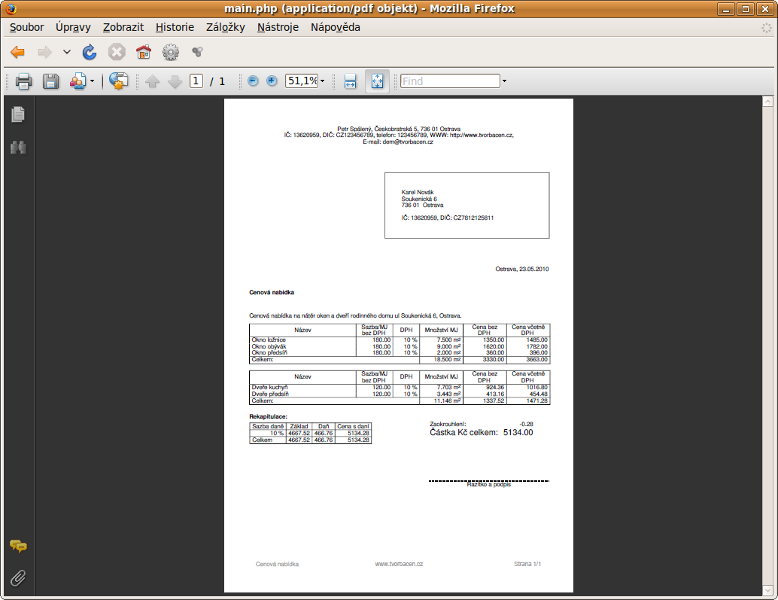This screenshot has width=778, height=600.
Task: Toggle the fit one full page icon
Action: point(377,81)
